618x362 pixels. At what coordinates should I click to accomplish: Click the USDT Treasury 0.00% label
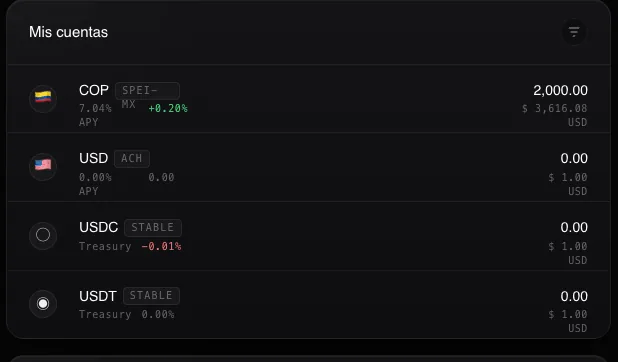[x=127, y=315]
